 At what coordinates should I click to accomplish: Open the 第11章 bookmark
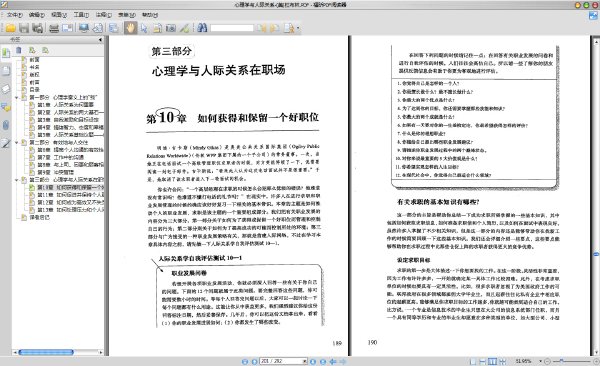click(x=70, y=195)
